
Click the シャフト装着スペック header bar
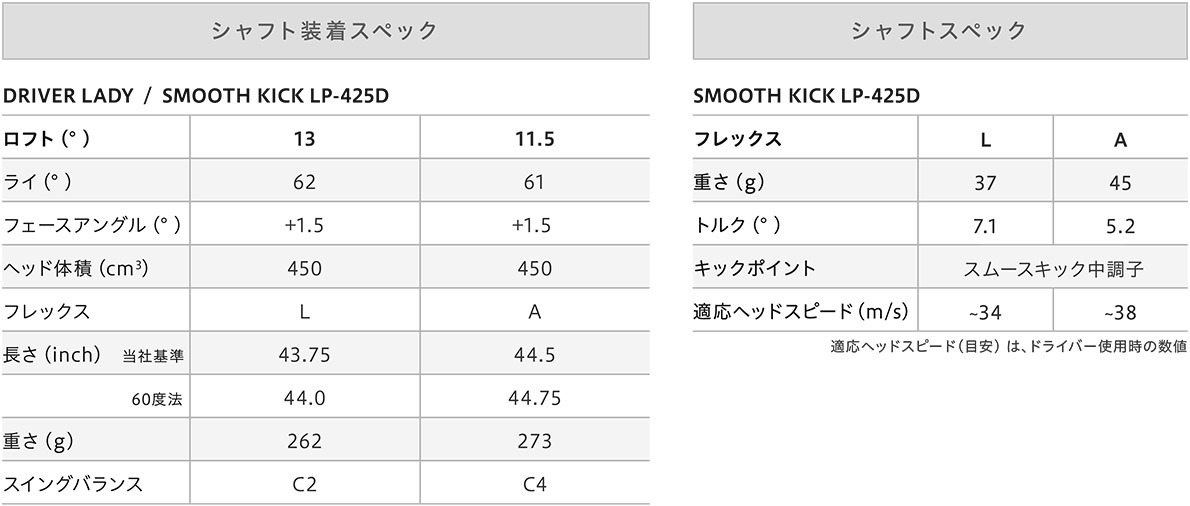point(325,31)
